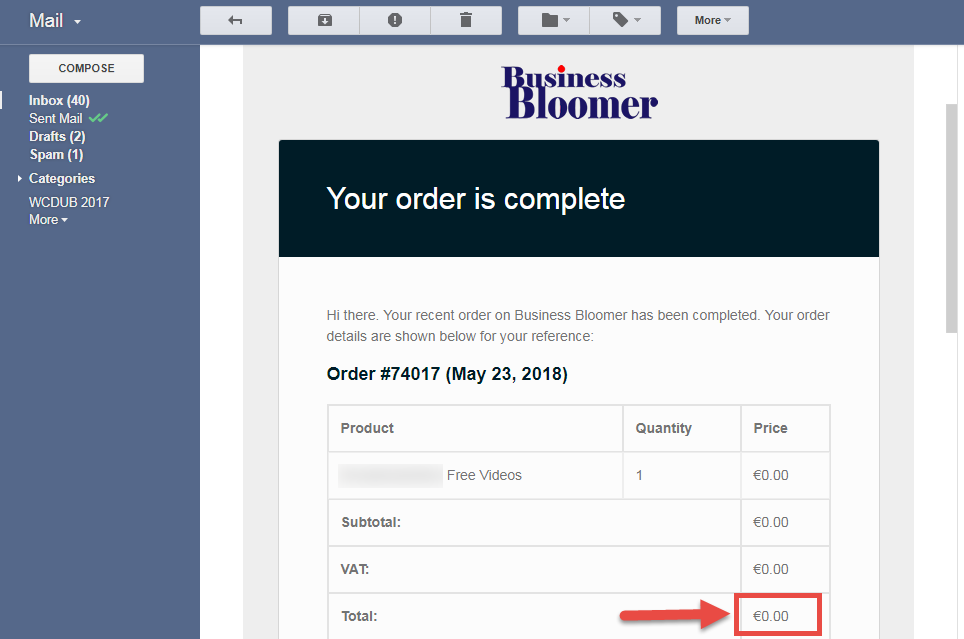Click the back arrow button

click(x=235, y=20)
